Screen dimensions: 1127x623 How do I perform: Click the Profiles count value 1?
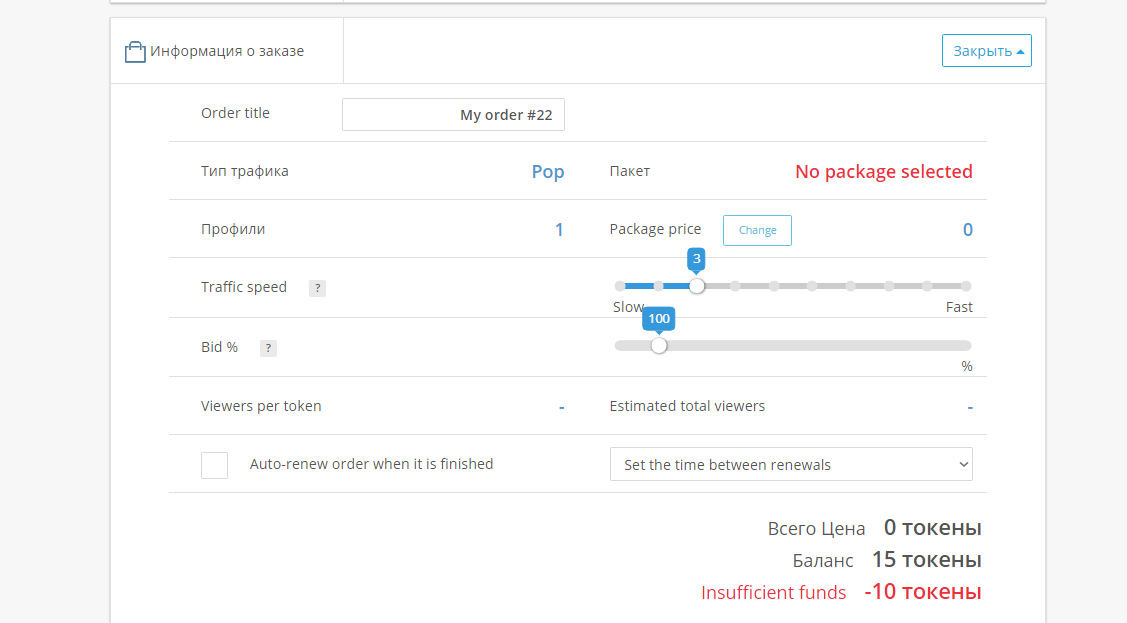[x=559, y=230]
